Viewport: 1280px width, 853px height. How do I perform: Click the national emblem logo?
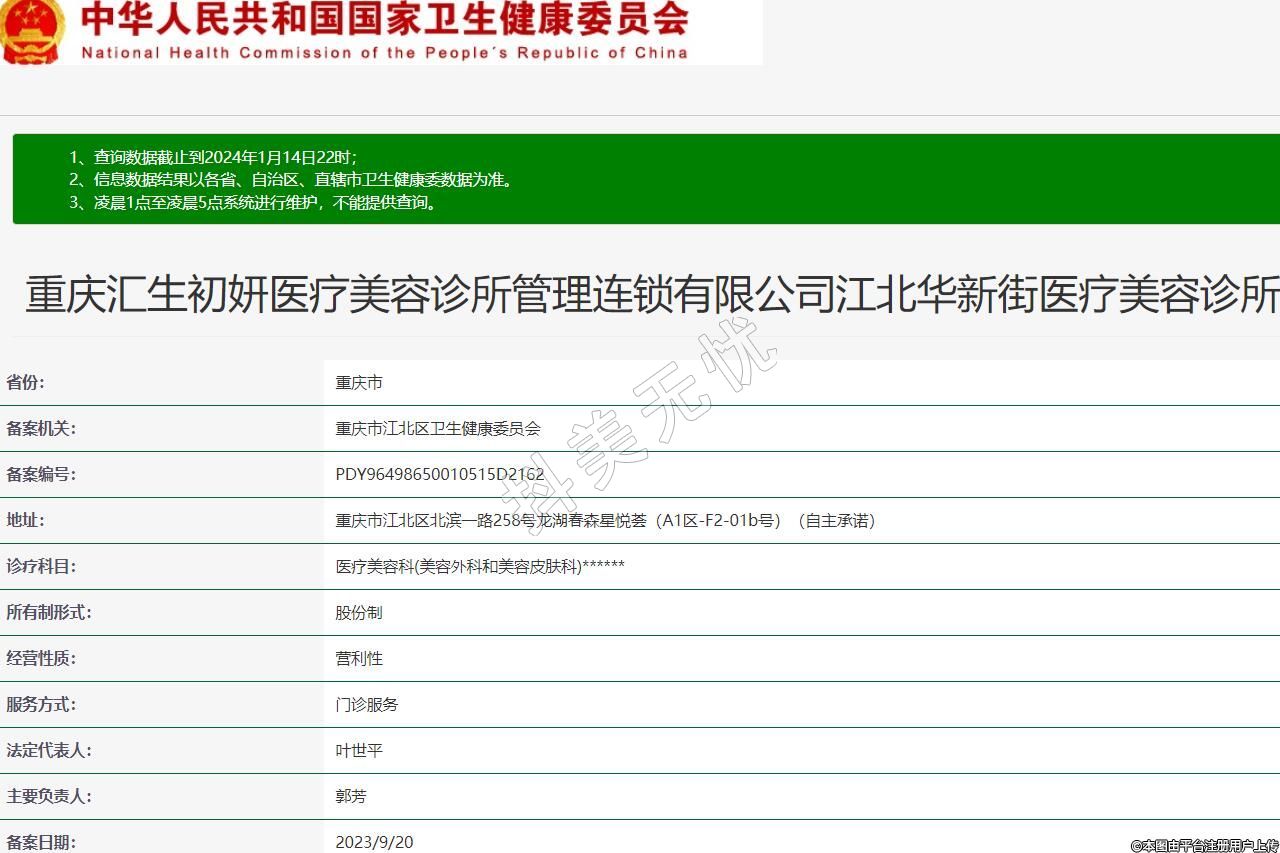click(x=32, y=30)
